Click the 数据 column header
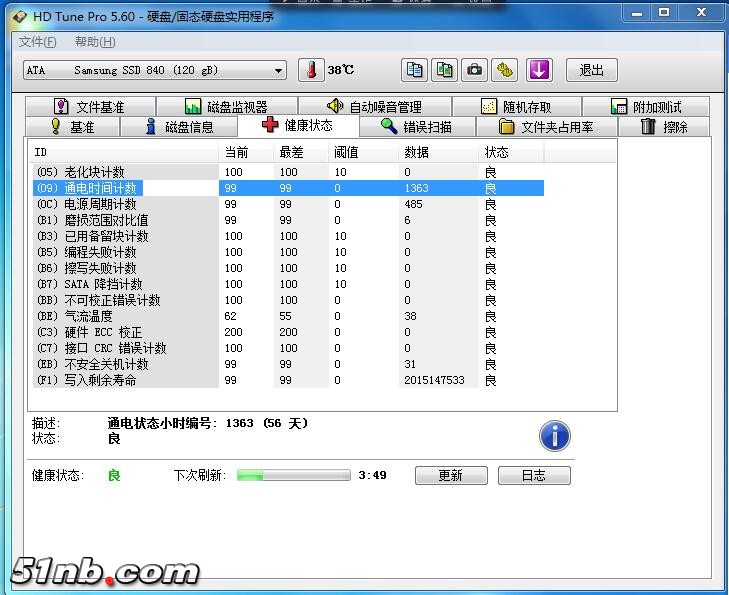Image resolution: width=729 pixels, height=595 pixels. point(417,152)
